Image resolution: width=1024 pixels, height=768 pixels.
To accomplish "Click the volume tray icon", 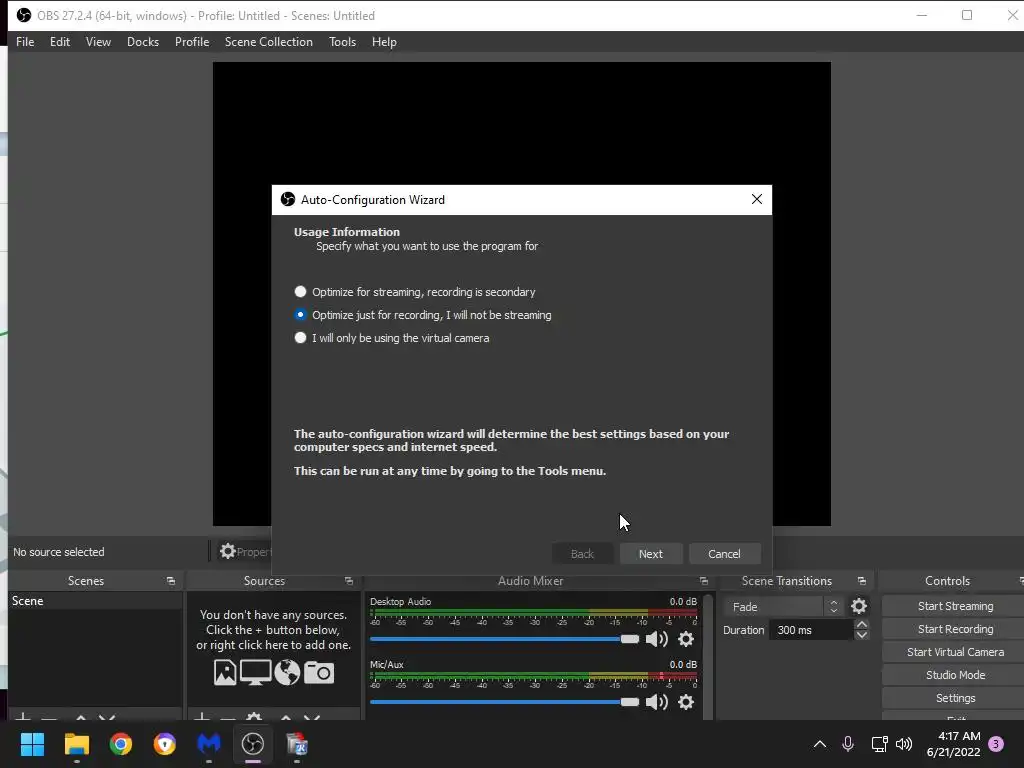I will pyautogui.click(x=904, y=744).
